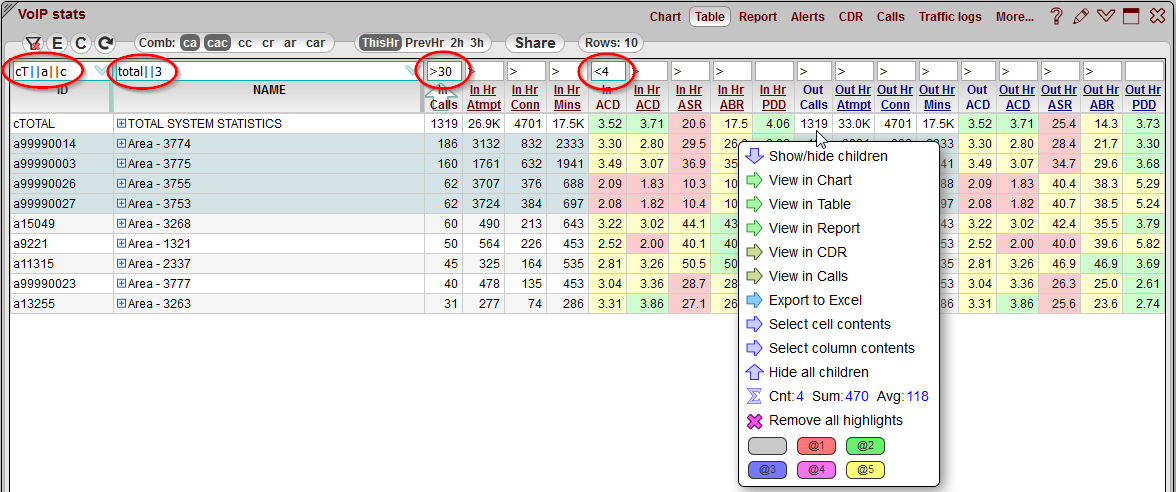Expand the Area - 3777 row
1176x492 pixels.
(x=122, y=284)
